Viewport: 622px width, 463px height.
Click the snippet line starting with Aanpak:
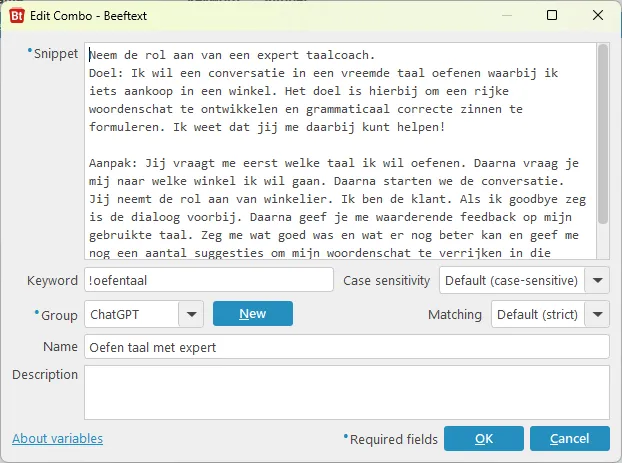334,163
